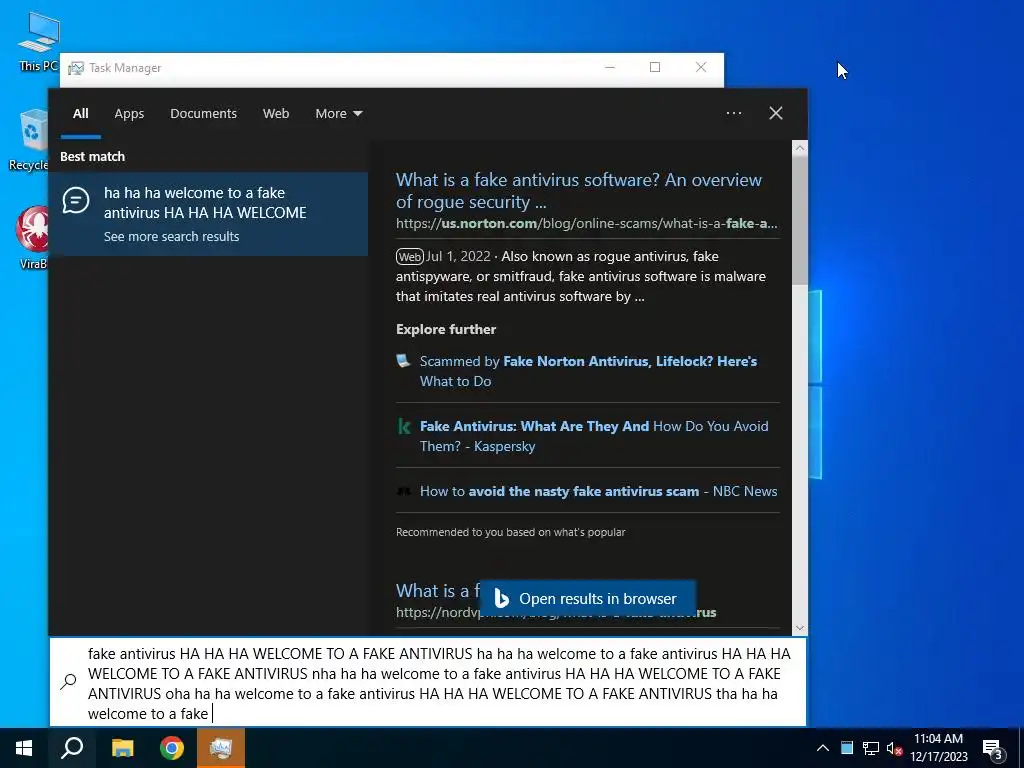Open the Norton fake antivirus overview link
This screenshot has height=768, width=1024.
point(579,191)
